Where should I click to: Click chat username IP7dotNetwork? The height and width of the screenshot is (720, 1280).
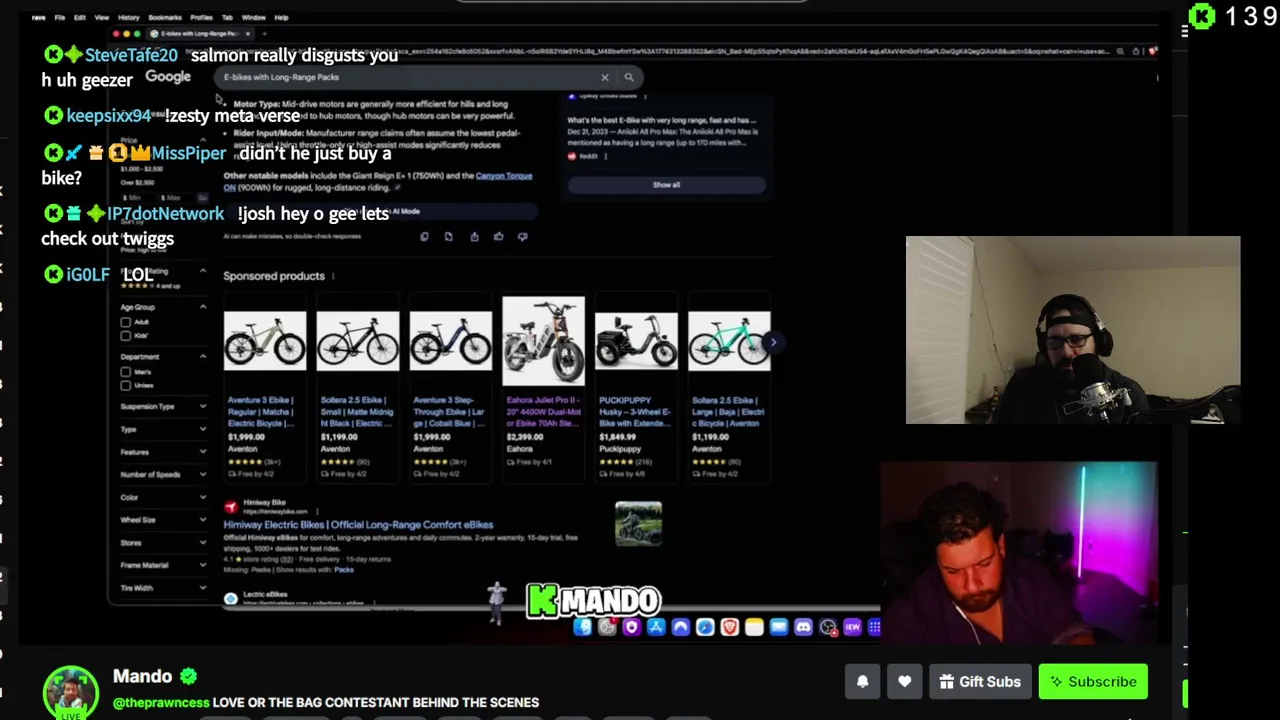coord(165,214)
